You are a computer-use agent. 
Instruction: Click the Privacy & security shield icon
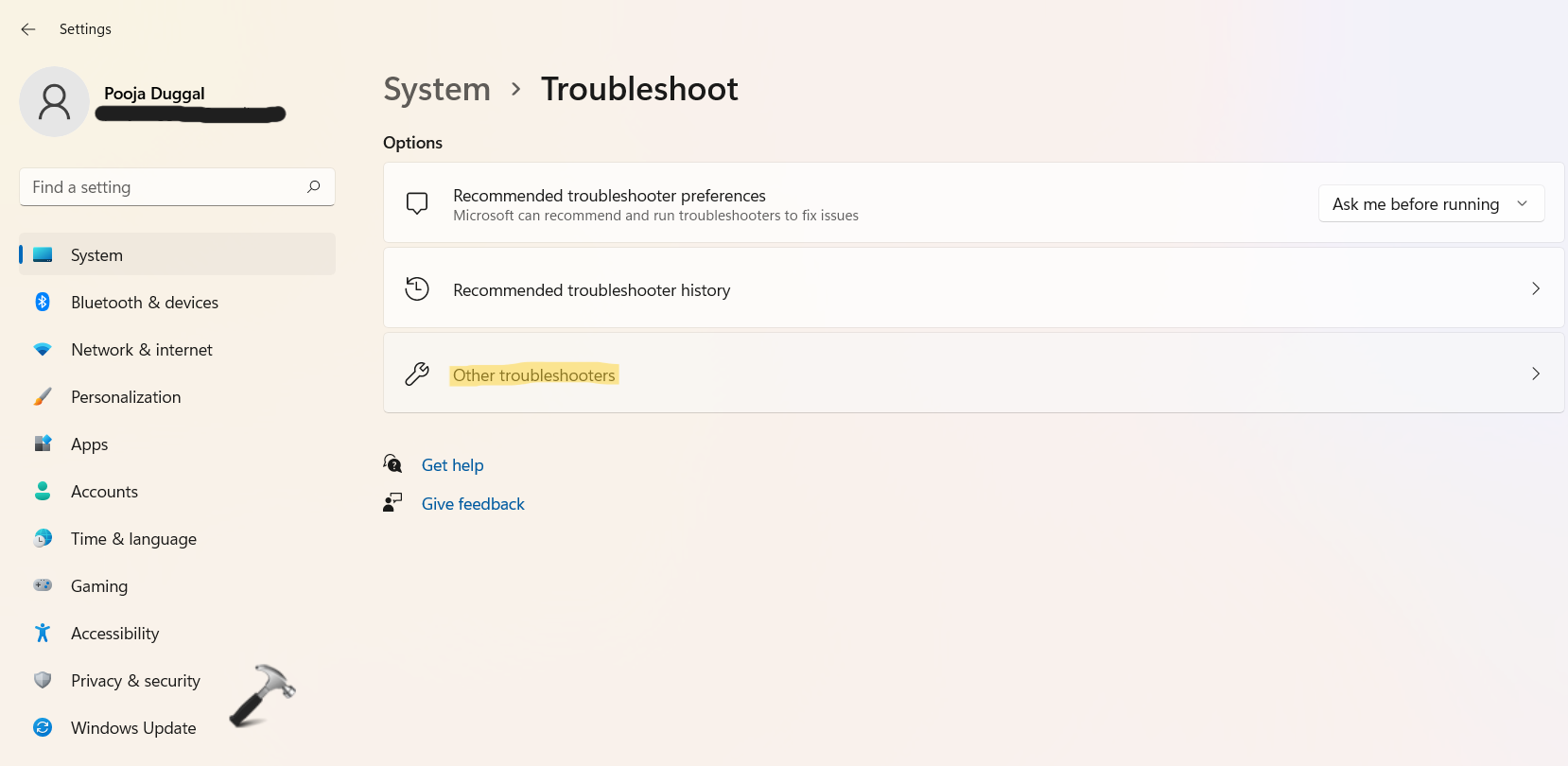(43, 680)
